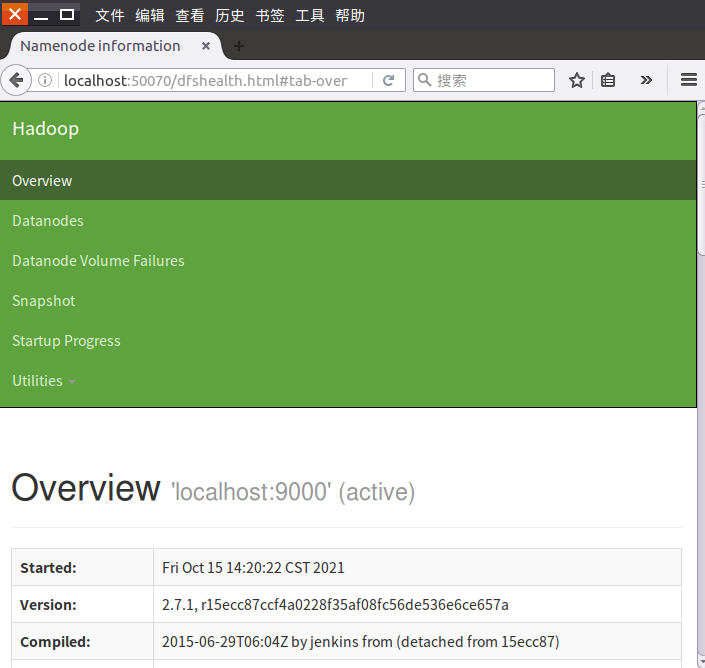Open a new tab with the plus button
This screenshot has width=705, height=668.
[x=239, y=46]
